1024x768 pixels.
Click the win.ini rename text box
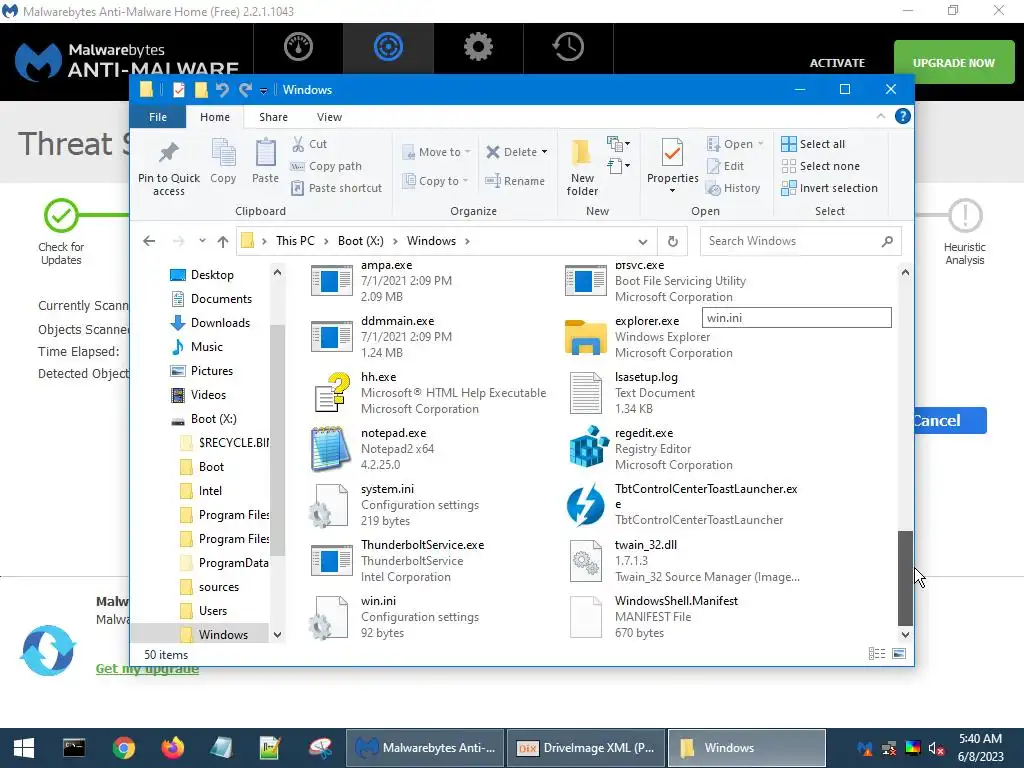click(x=797, y=318)
